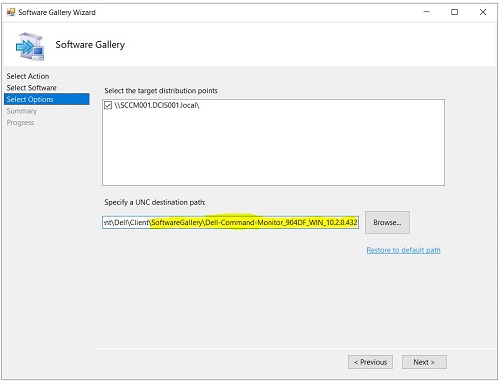Click inside the UNC destination path field

(x=230, y=222)
